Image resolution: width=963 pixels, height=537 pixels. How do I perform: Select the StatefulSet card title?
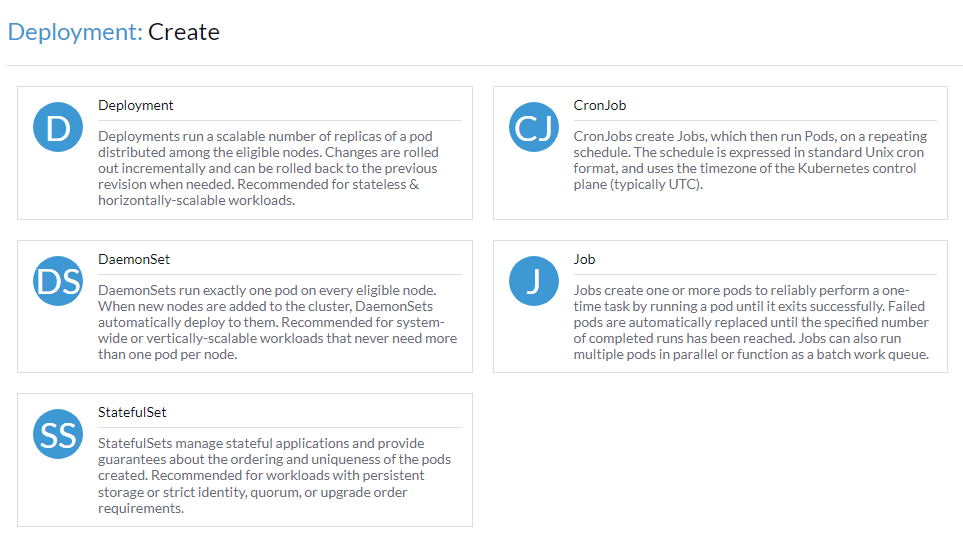[x=132, y=412]
